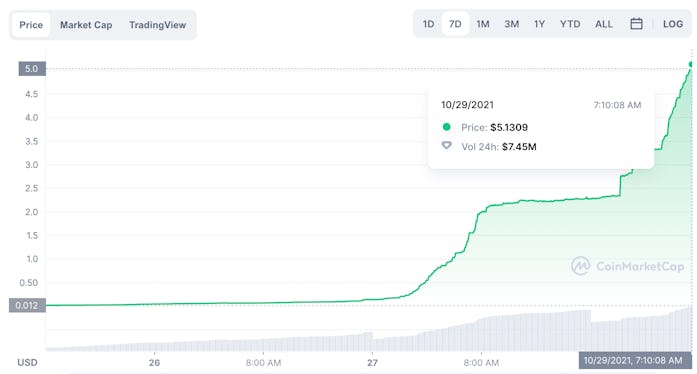Click the tooltip price $5.1309
The width and height of the screenshot is (697, 374).
(509, 127)
